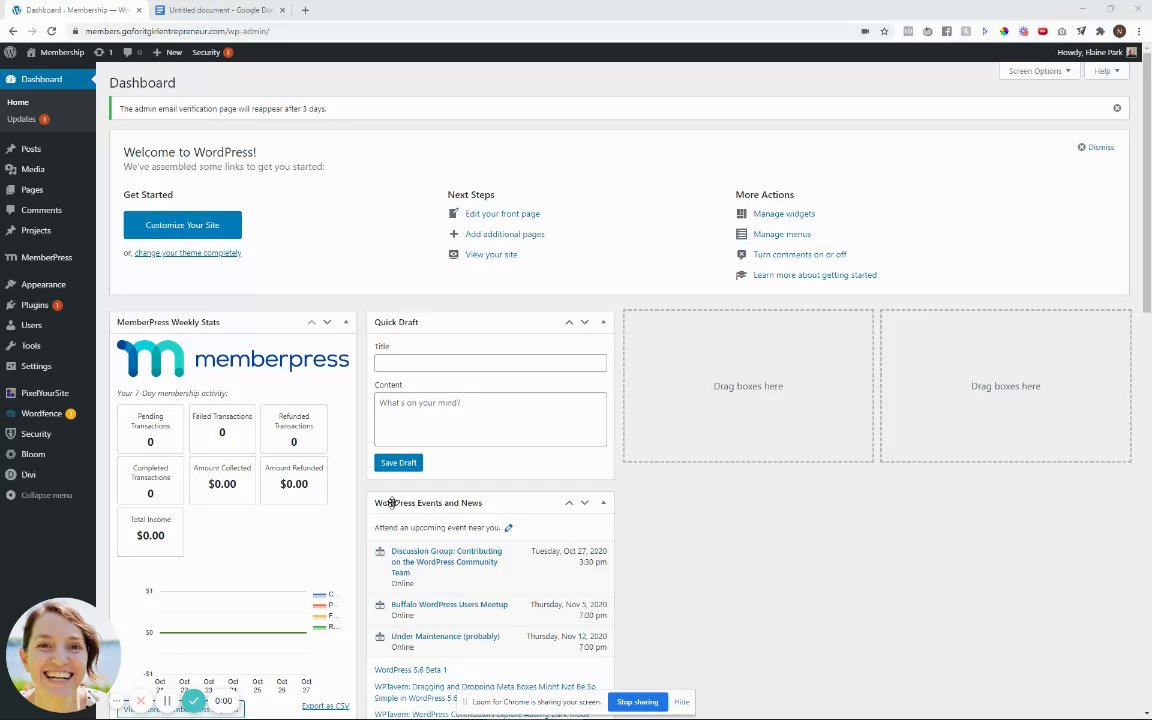The image size is (1152, 720).
Task: Dismiss the admin email verification notice
Action: coord(1117,108)
